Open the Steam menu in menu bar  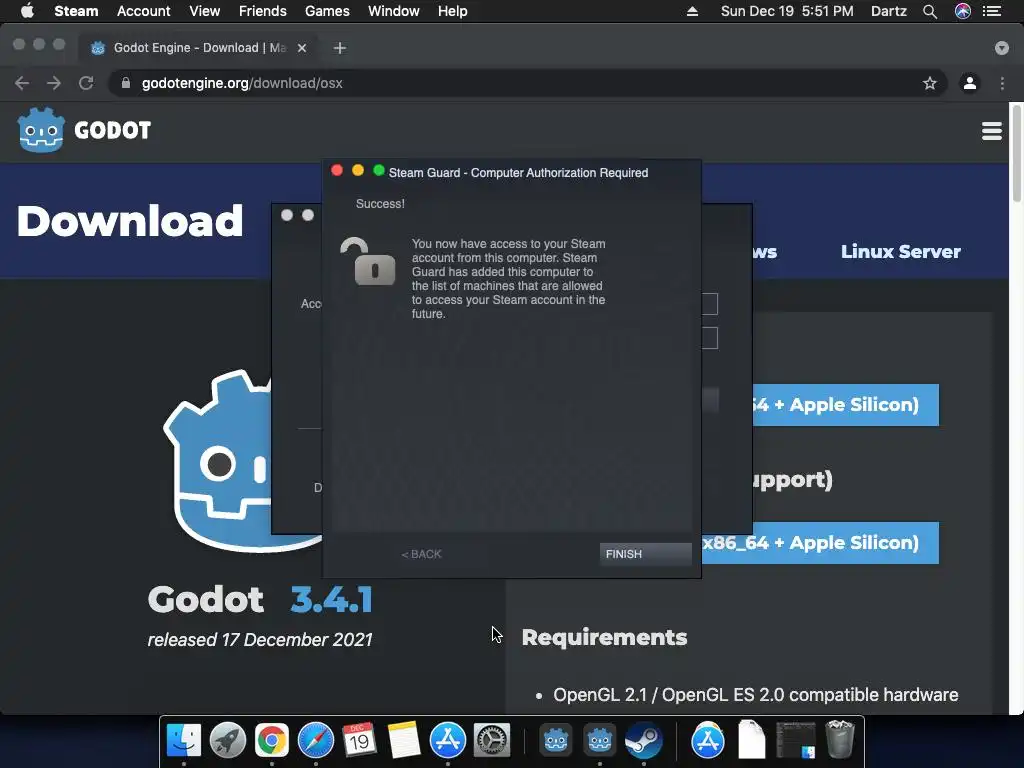pos(76,11)
